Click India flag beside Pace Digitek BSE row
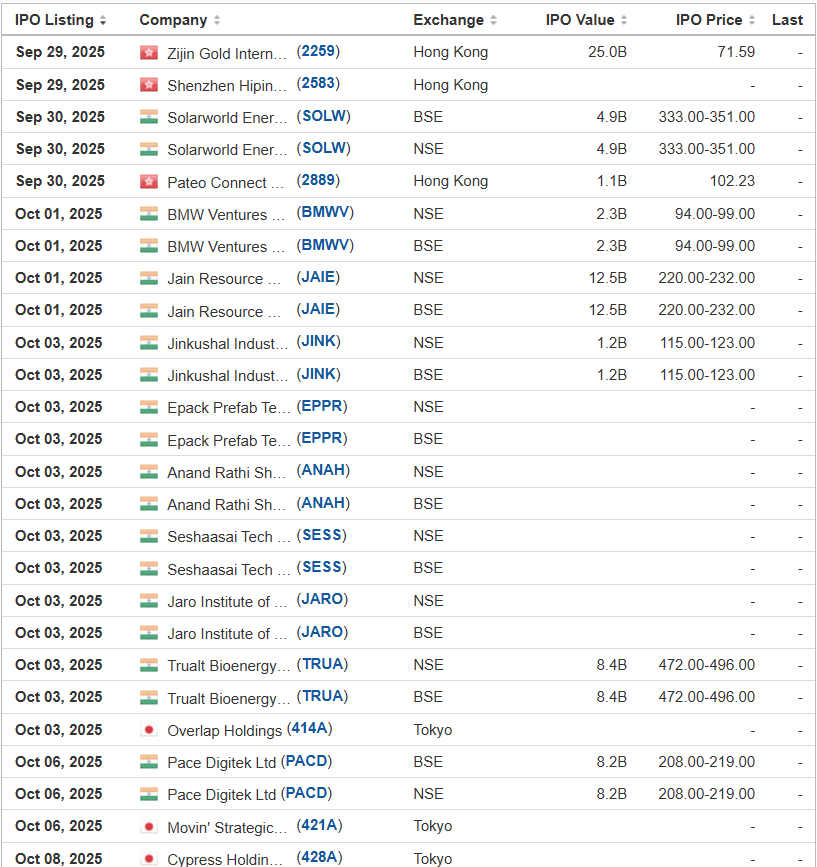 149,762
